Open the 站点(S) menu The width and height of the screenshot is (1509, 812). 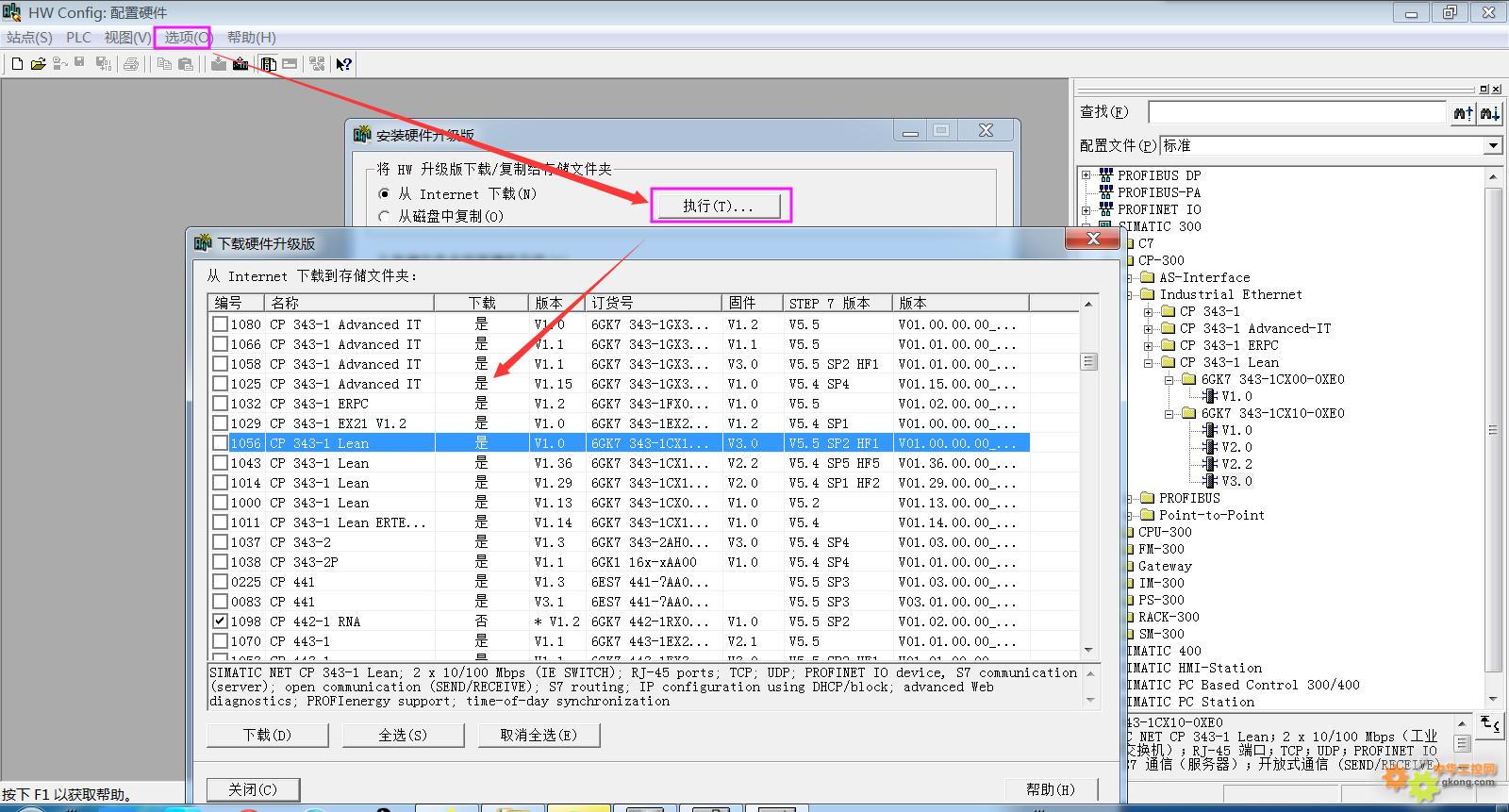[x=29, y=38]
